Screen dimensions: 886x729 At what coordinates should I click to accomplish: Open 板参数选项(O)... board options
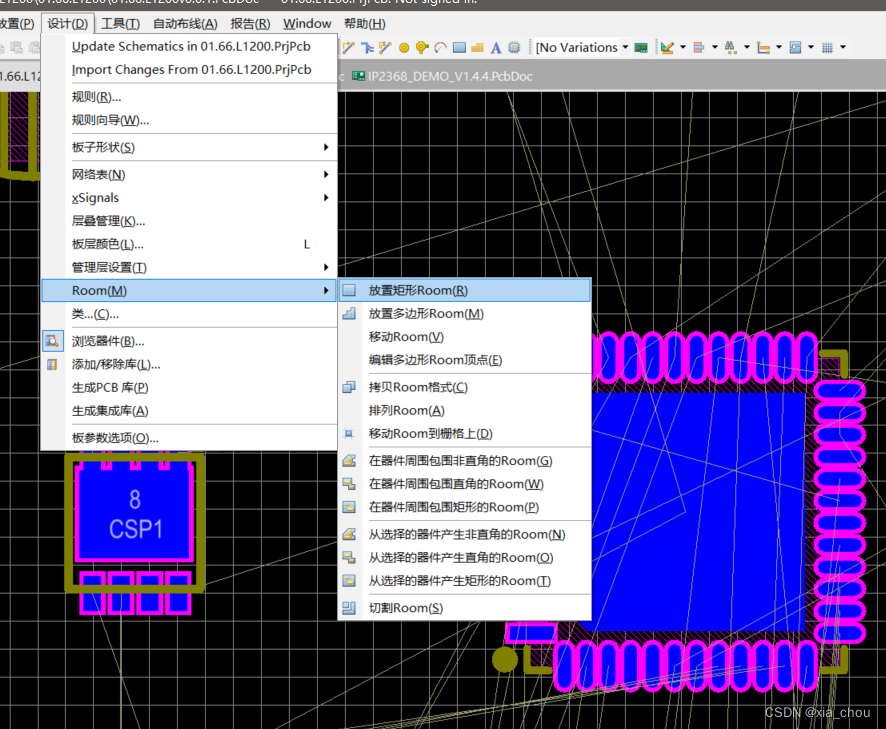click(189, 438)
